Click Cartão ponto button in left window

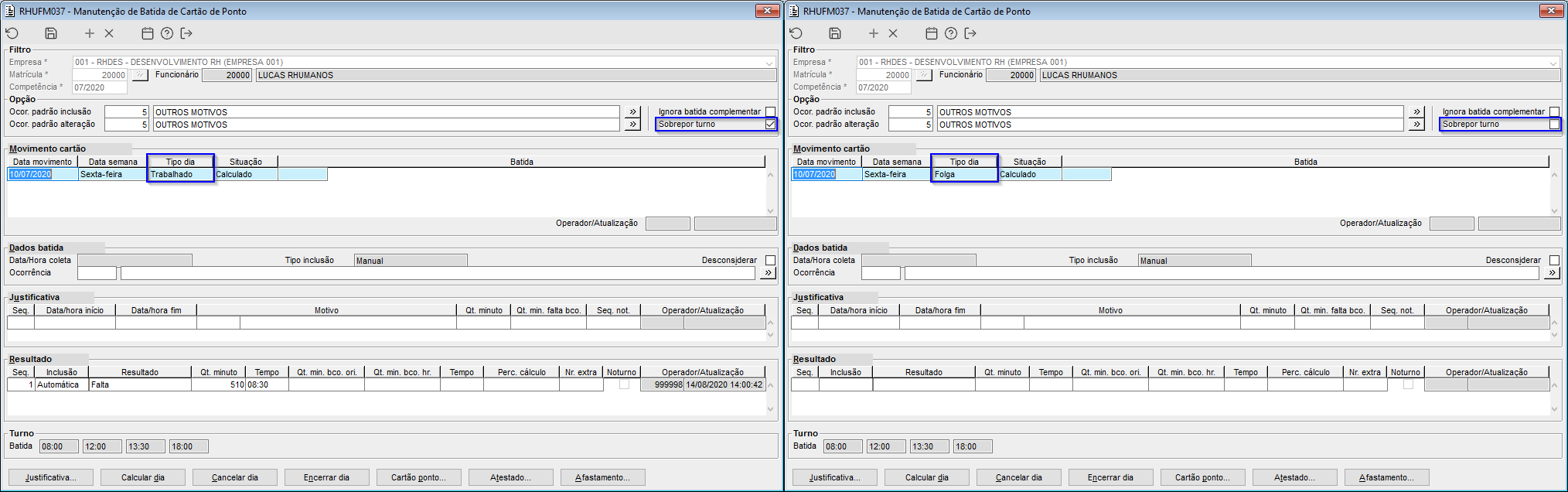(419, 477)
